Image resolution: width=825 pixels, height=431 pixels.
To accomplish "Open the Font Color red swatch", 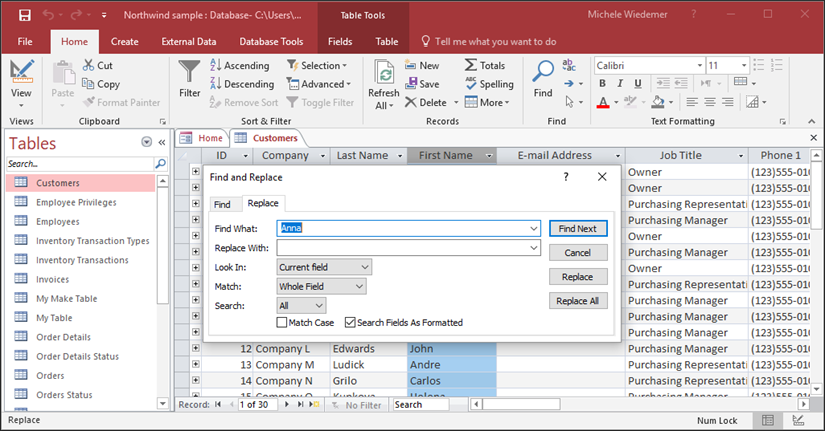I will click(603, 102).
